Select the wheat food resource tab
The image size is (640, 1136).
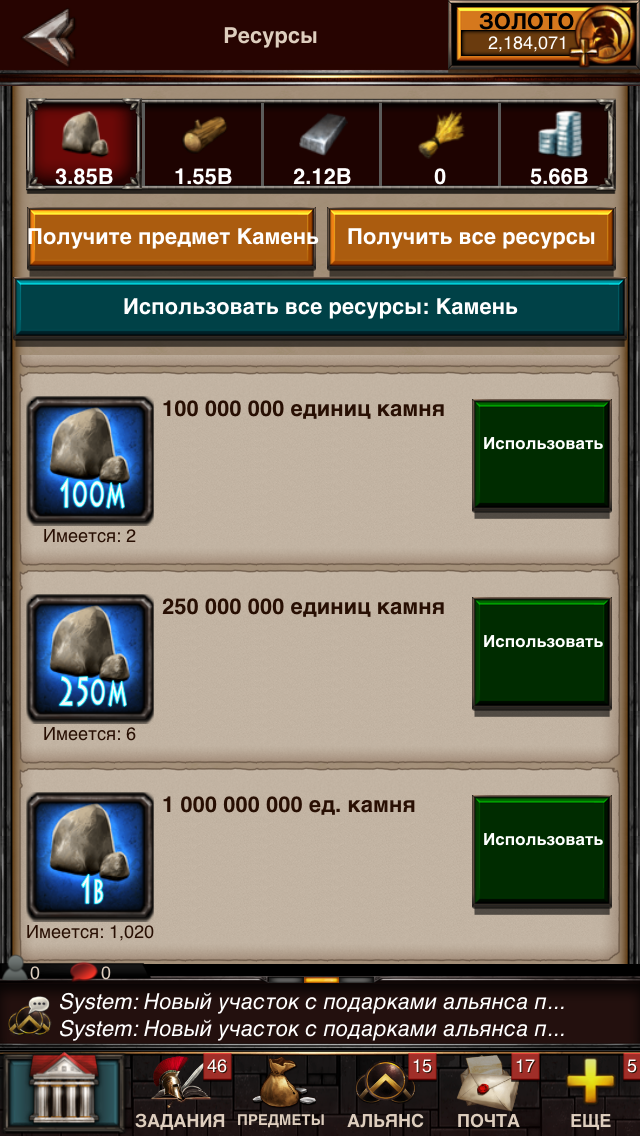440,146
